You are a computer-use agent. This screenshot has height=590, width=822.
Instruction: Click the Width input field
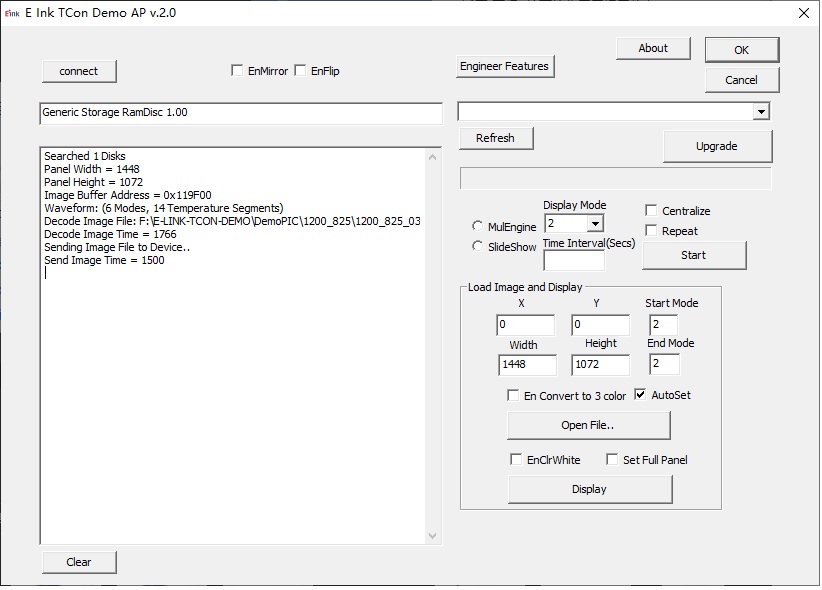[x=527, y=364]
